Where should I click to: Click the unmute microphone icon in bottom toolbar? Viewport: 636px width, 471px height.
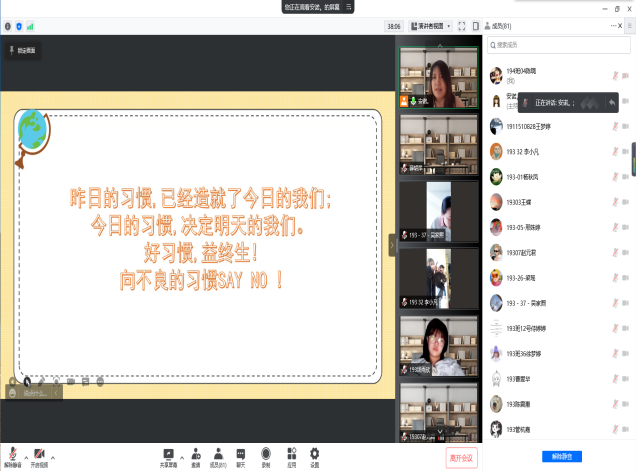click(13, 453)
